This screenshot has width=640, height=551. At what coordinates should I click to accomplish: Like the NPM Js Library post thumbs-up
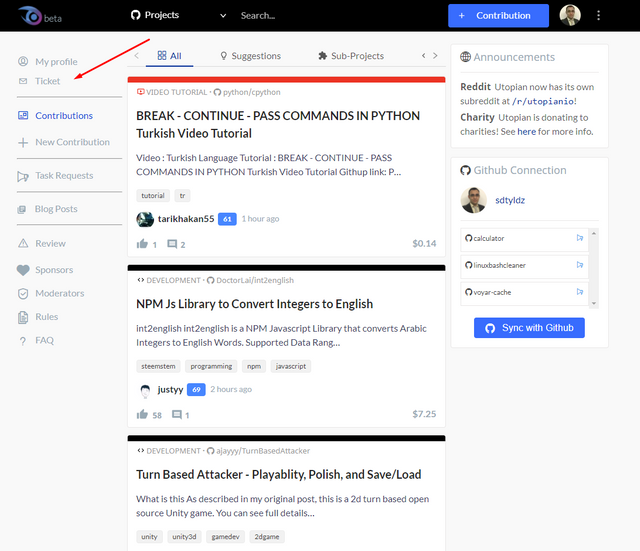142,415
